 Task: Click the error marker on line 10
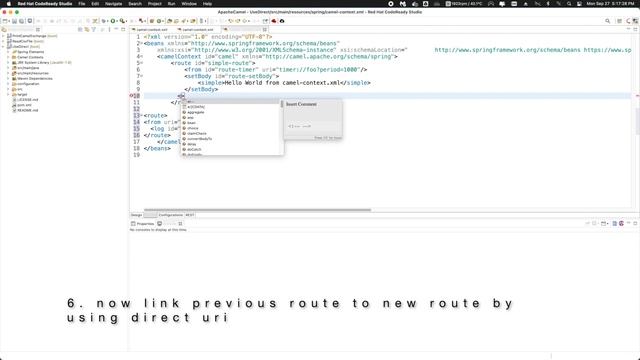[131, 96]
